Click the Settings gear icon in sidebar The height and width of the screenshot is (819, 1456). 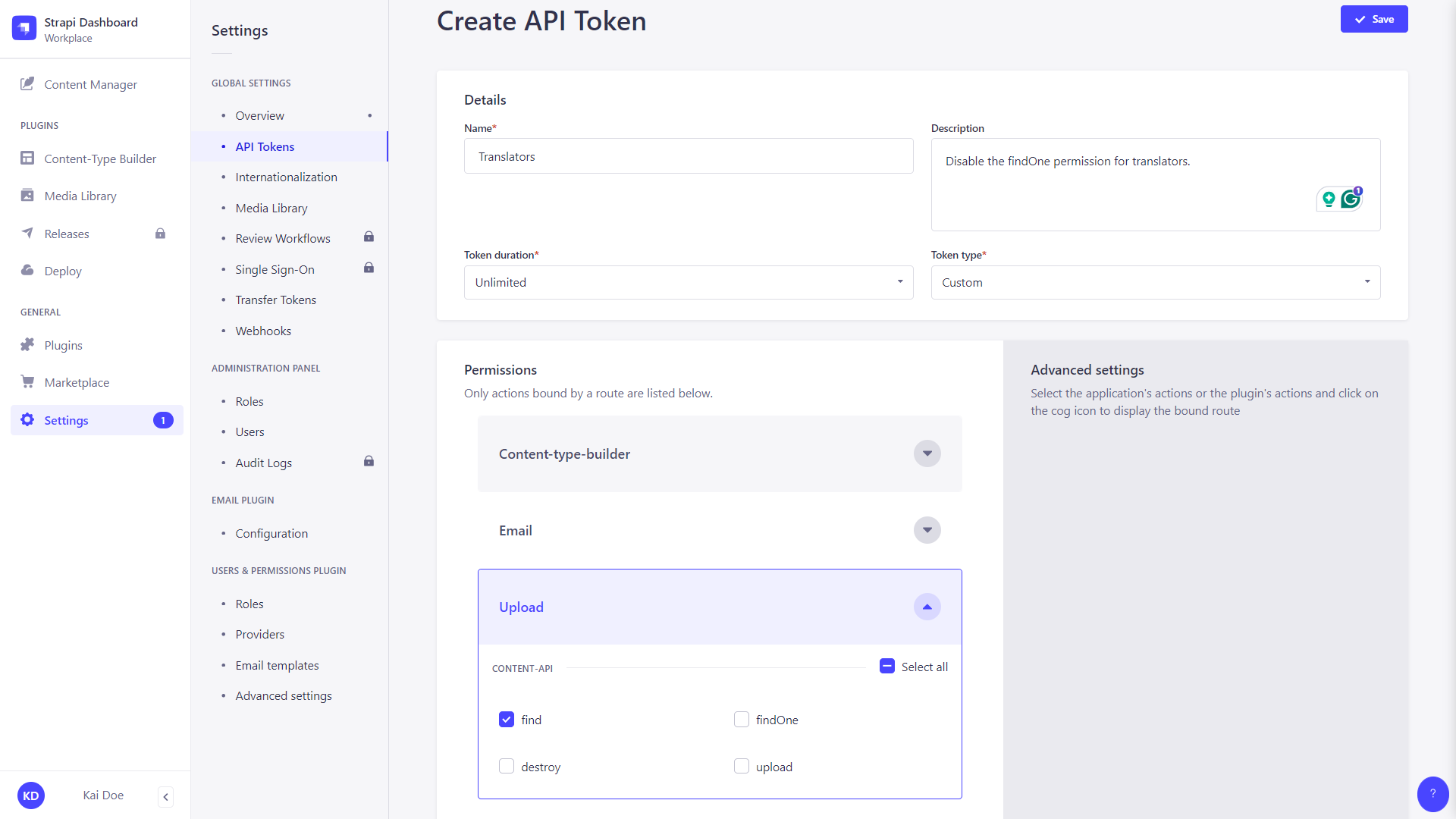coord(27,420)
